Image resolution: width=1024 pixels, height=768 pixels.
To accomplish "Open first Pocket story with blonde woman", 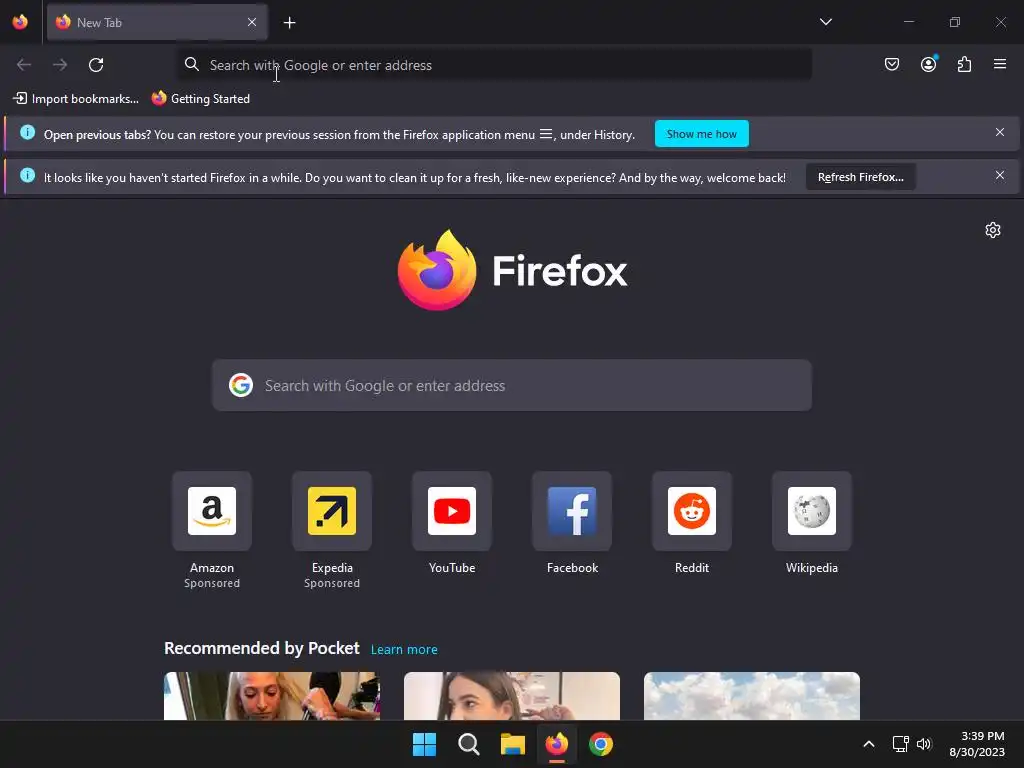I will coord(272,696).
